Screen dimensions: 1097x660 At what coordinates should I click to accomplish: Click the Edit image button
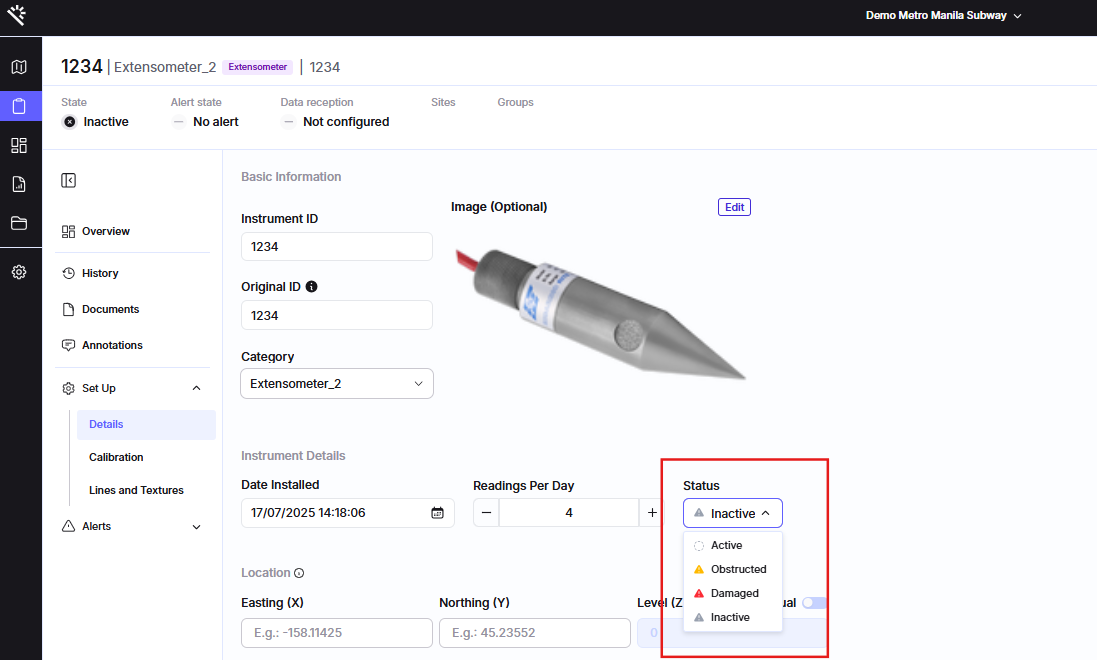coord(734,207)
